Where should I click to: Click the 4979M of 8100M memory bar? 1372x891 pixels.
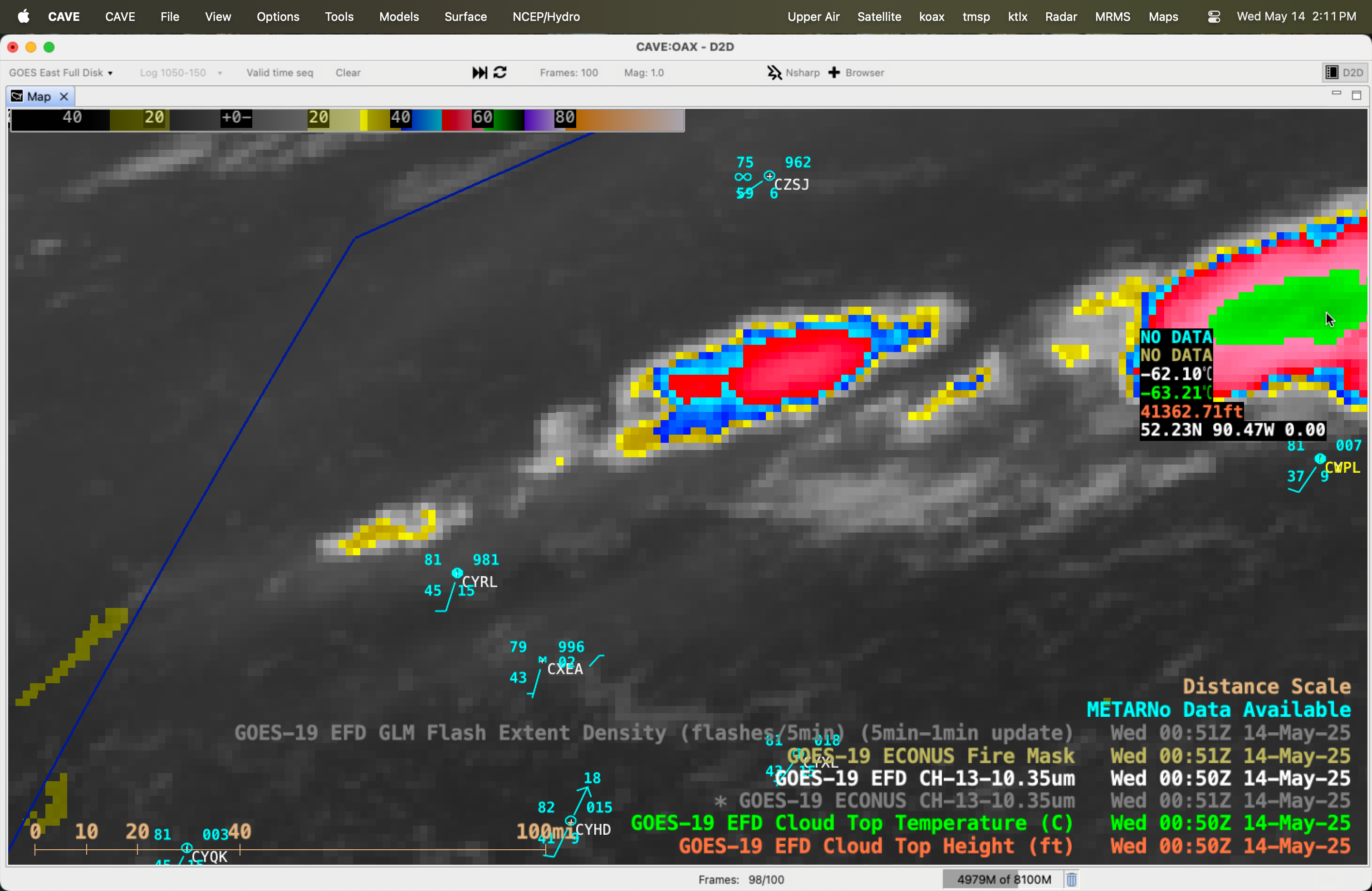(1004, 880)
